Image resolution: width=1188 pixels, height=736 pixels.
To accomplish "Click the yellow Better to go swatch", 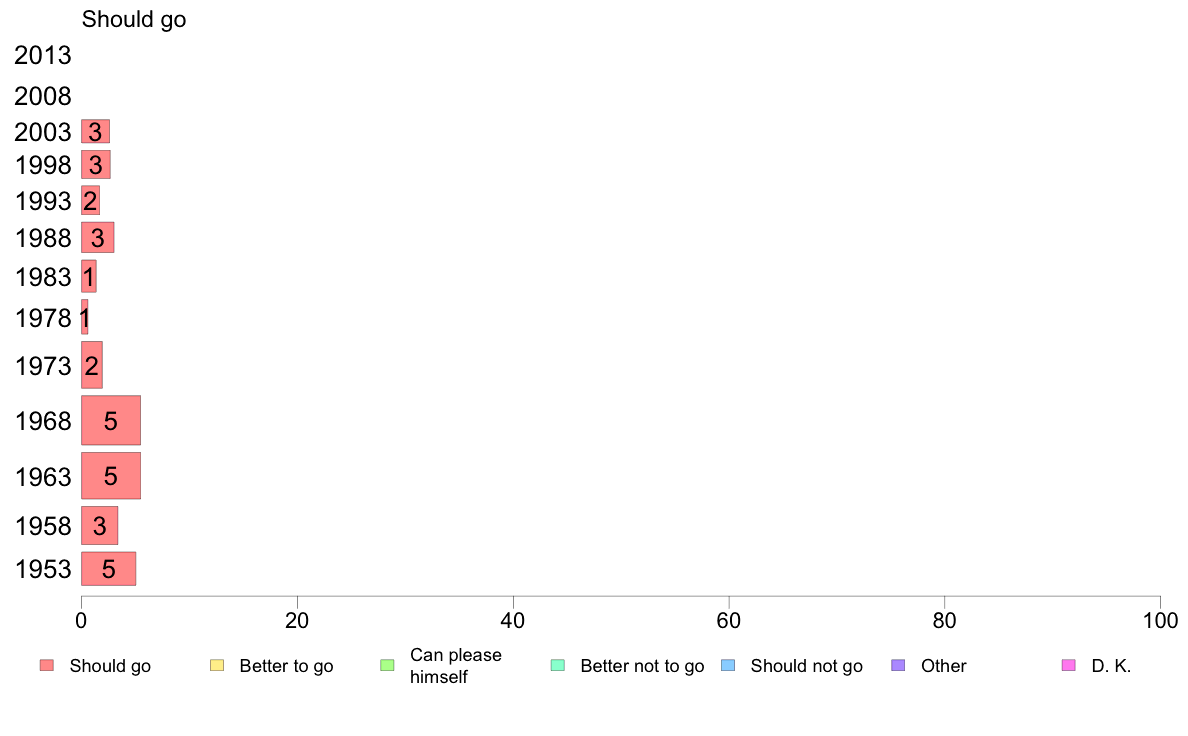I will [x=217, y=666].
